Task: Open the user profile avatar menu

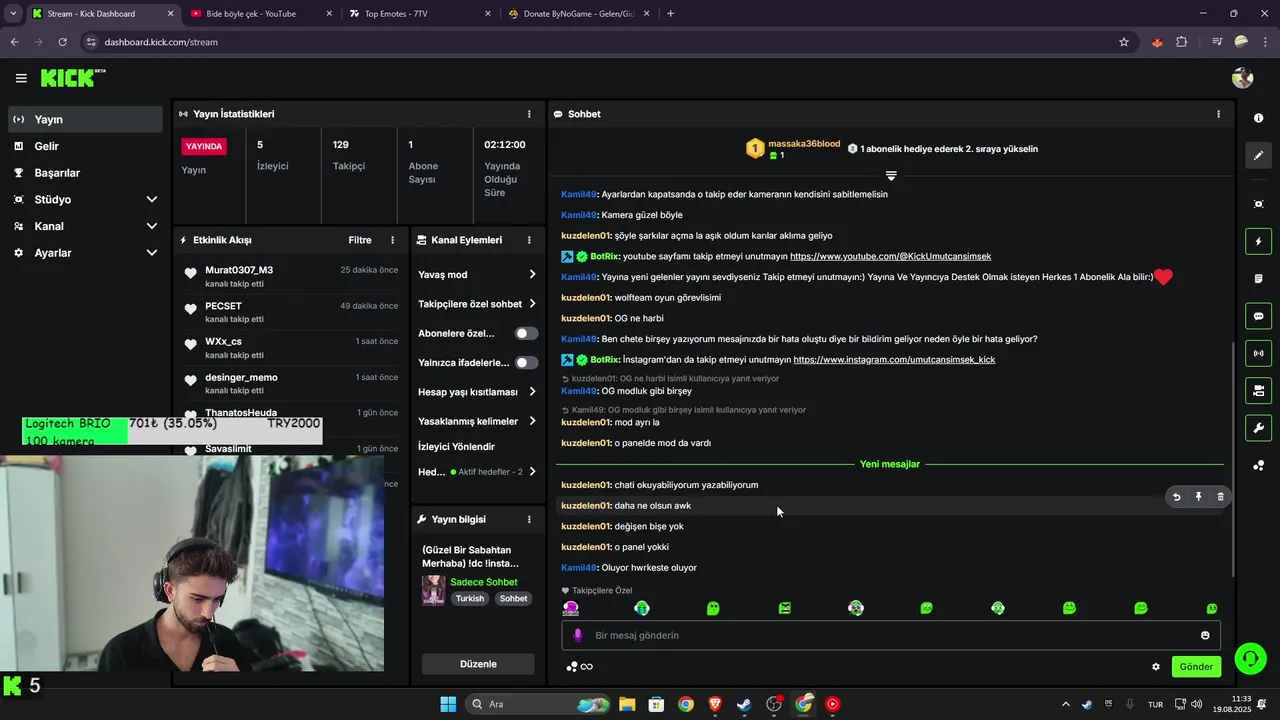Action: pyautogui.click(x=1243, y=78)
